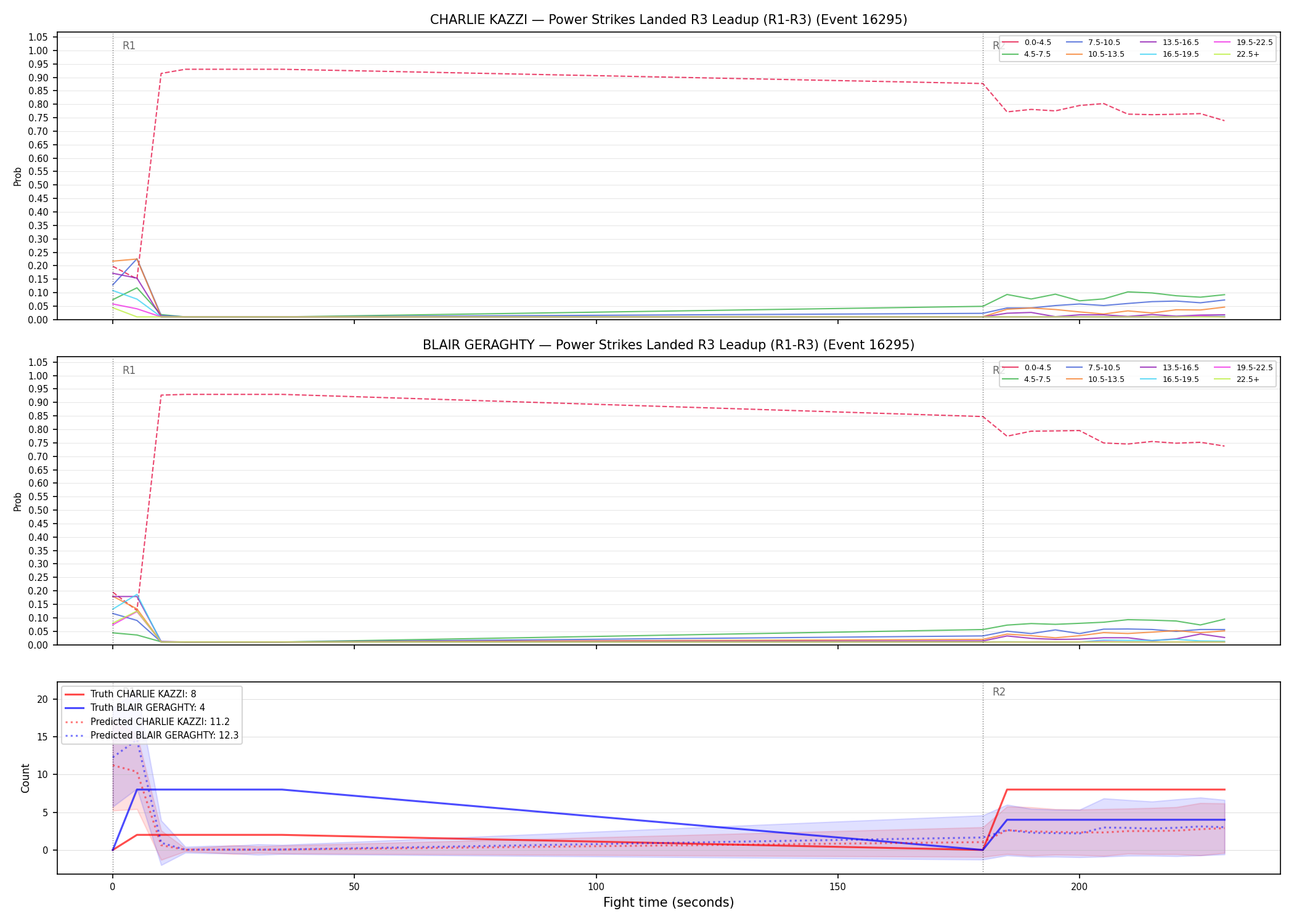This screenshot has width=1294, height=924.
Task: Select the 4.5-7.5 legend entry in the Charlie Kazzi chart
Action: coord(1027,54)
